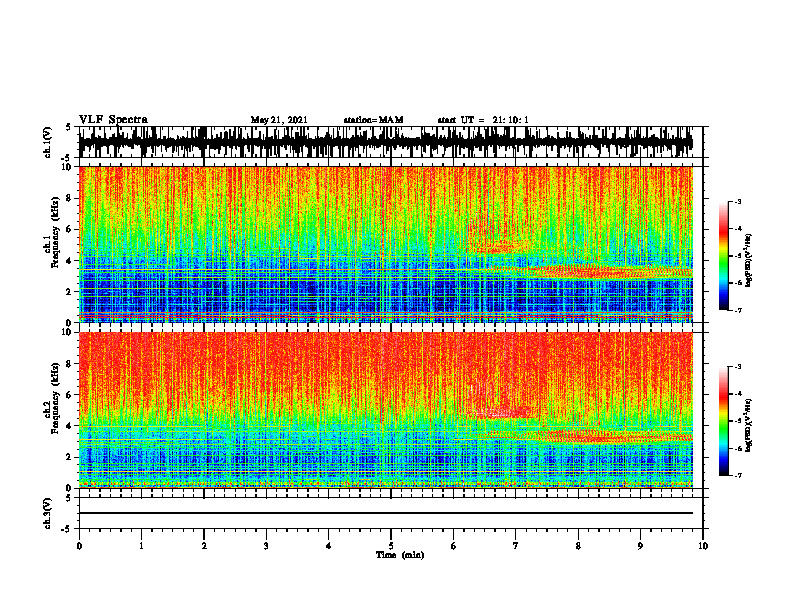Viewport: 792px width, 612px height.
Task: Click the ch.2 spectrogram color bar
Action: tap(724, 421)
